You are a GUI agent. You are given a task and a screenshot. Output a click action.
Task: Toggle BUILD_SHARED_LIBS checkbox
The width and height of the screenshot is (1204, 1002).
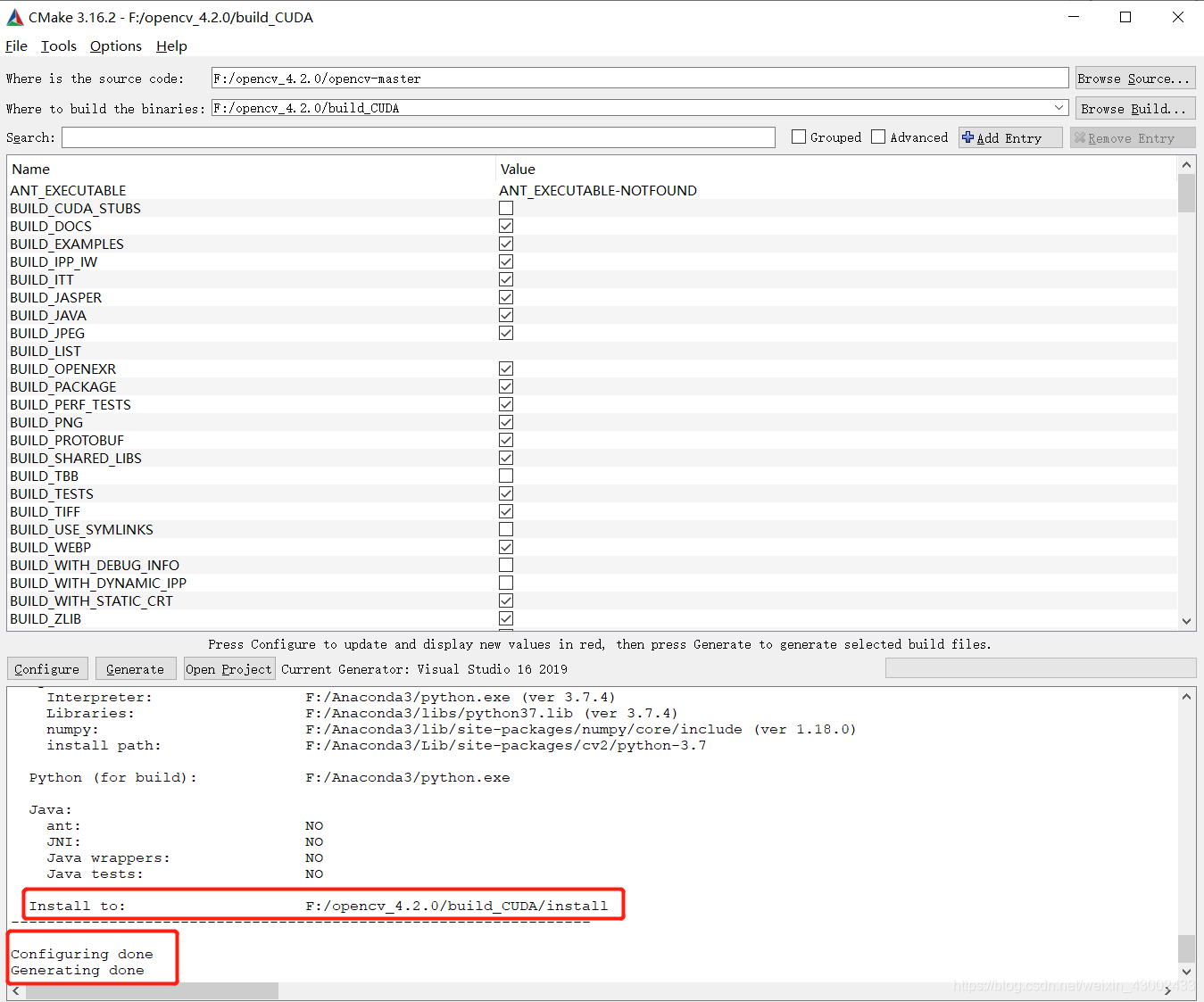[506, 458]
